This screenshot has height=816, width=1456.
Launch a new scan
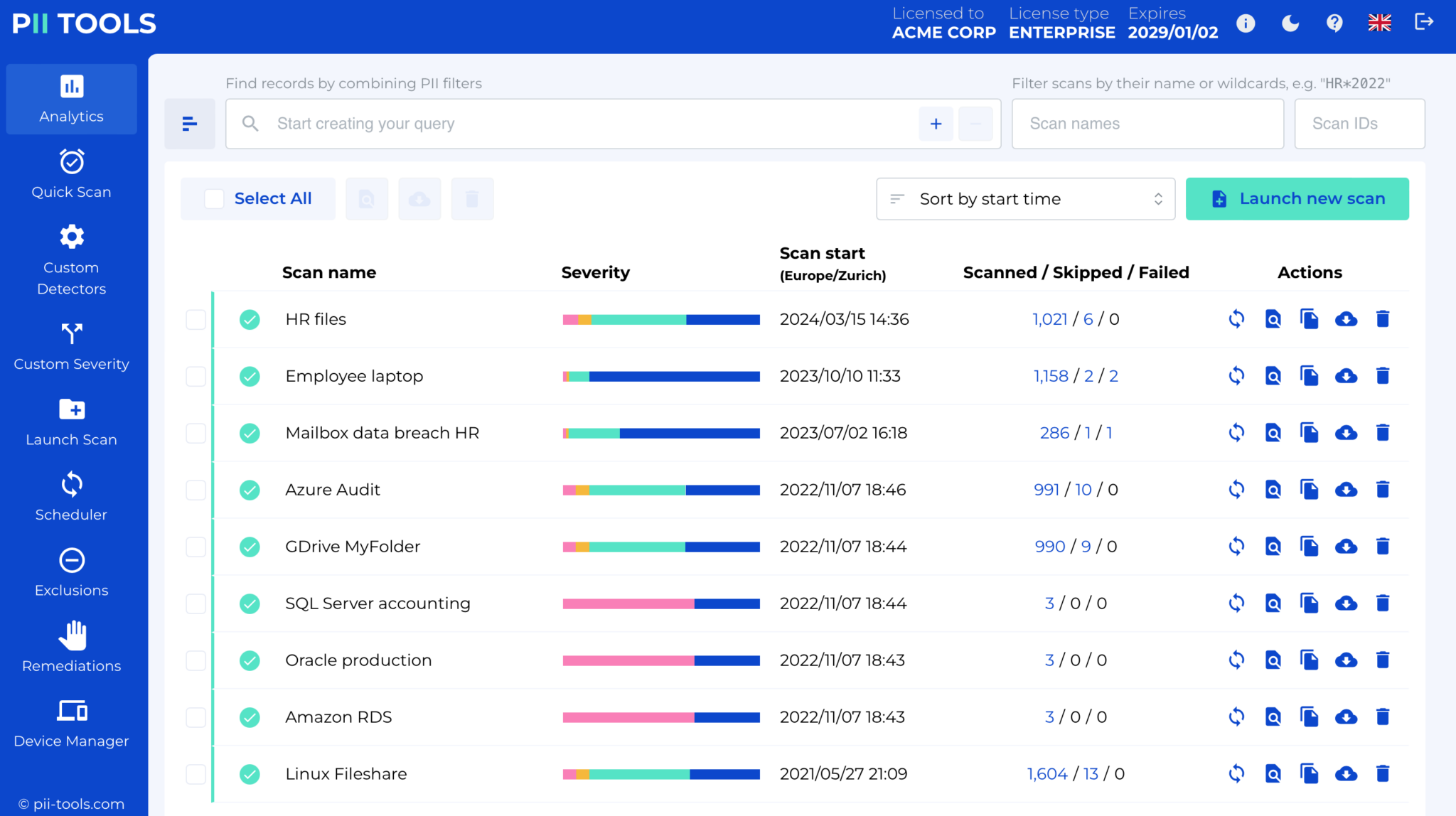(1297, 199)
